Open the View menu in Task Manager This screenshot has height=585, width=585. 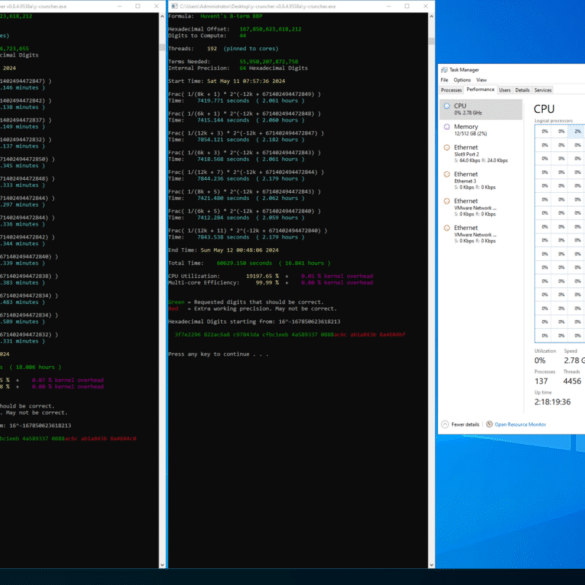tap(481, 80)
